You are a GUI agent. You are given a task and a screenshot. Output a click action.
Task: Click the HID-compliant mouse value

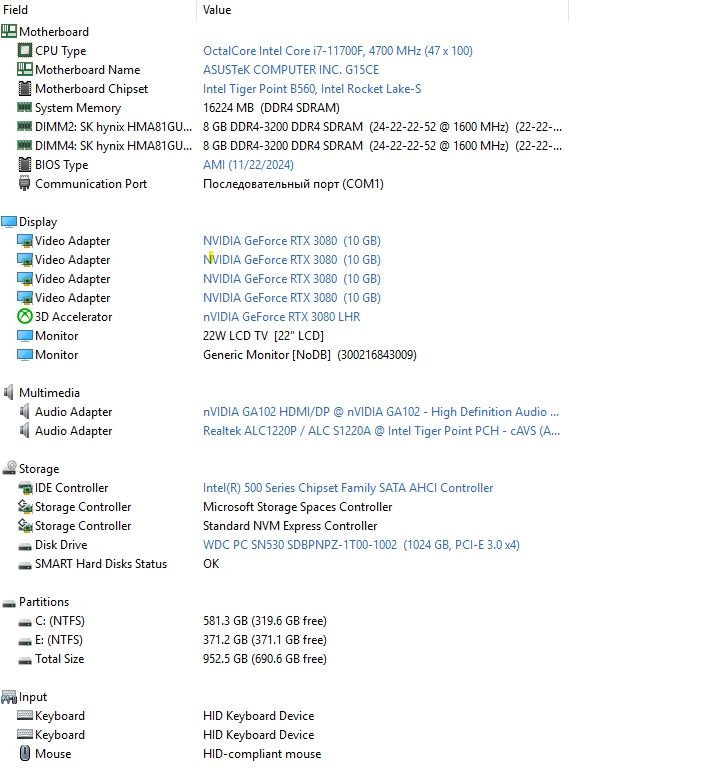pyautogui.click(x=262, y=754)
